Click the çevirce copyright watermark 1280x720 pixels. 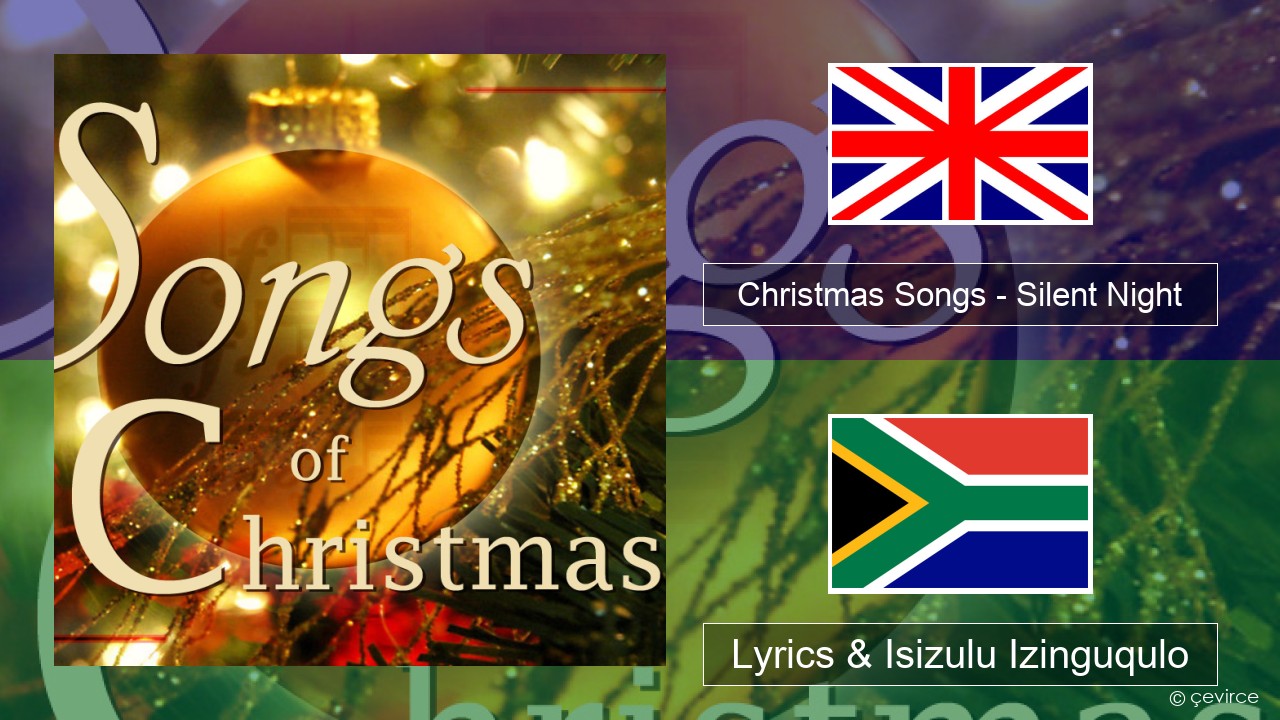(1214, 698)
